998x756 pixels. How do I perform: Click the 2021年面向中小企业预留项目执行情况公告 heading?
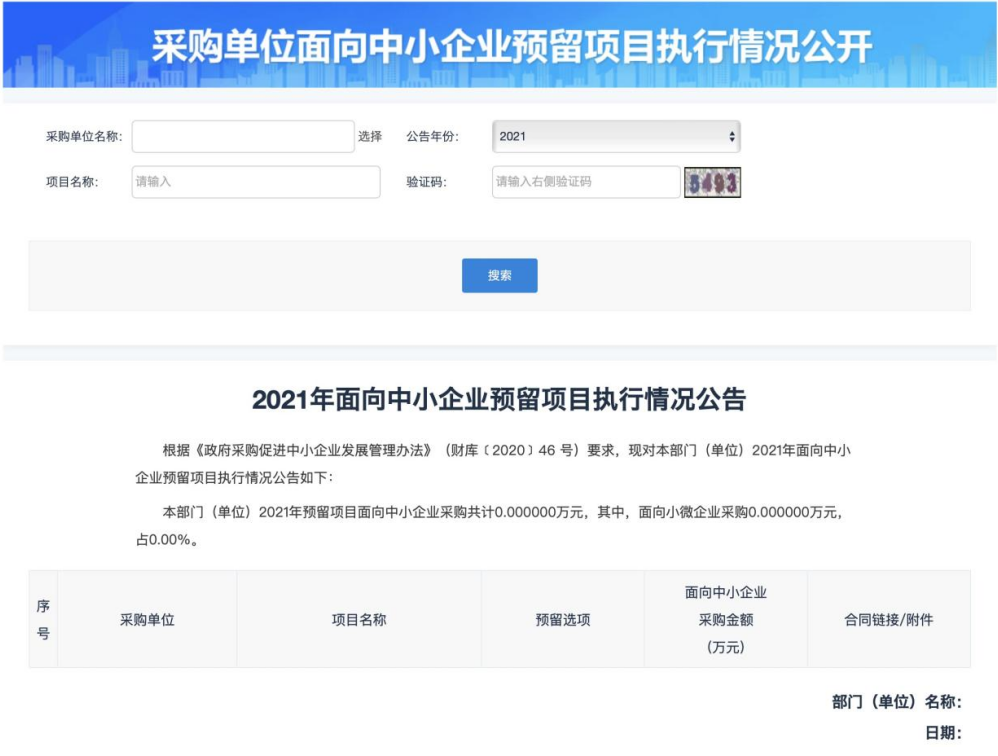pos(499,400)
